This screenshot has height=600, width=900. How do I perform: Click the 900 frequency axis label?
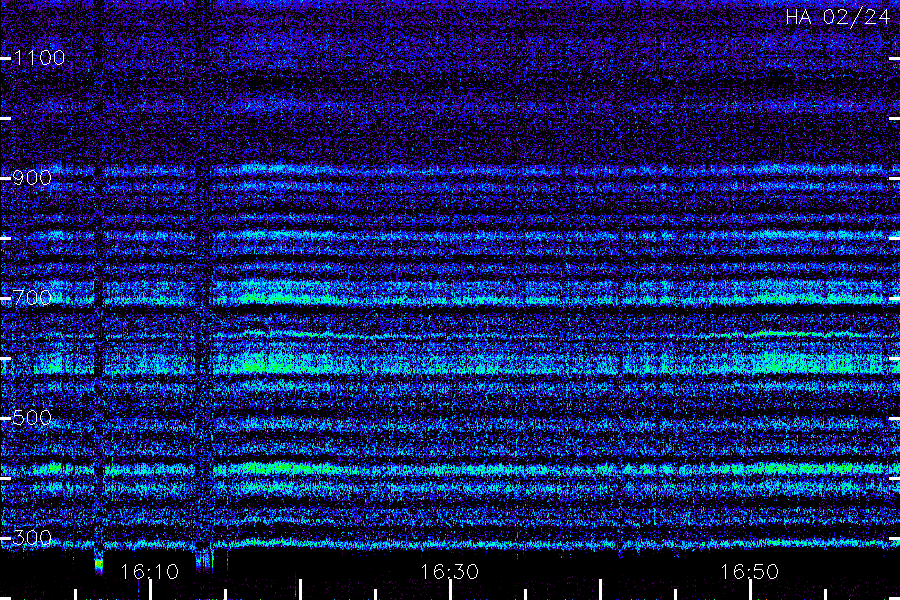pos(32,178)
